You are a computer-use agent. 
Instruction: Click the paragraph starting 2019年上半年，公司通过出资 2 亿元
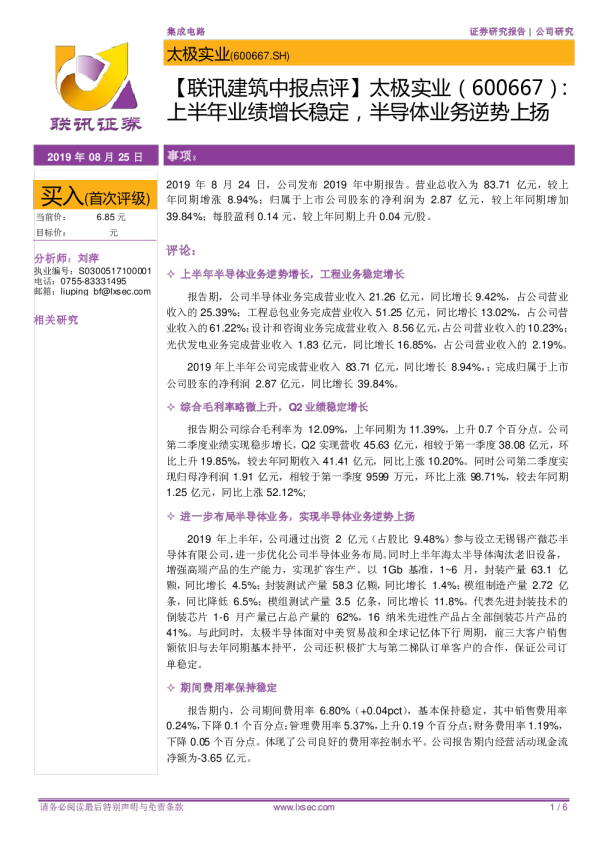367,601
